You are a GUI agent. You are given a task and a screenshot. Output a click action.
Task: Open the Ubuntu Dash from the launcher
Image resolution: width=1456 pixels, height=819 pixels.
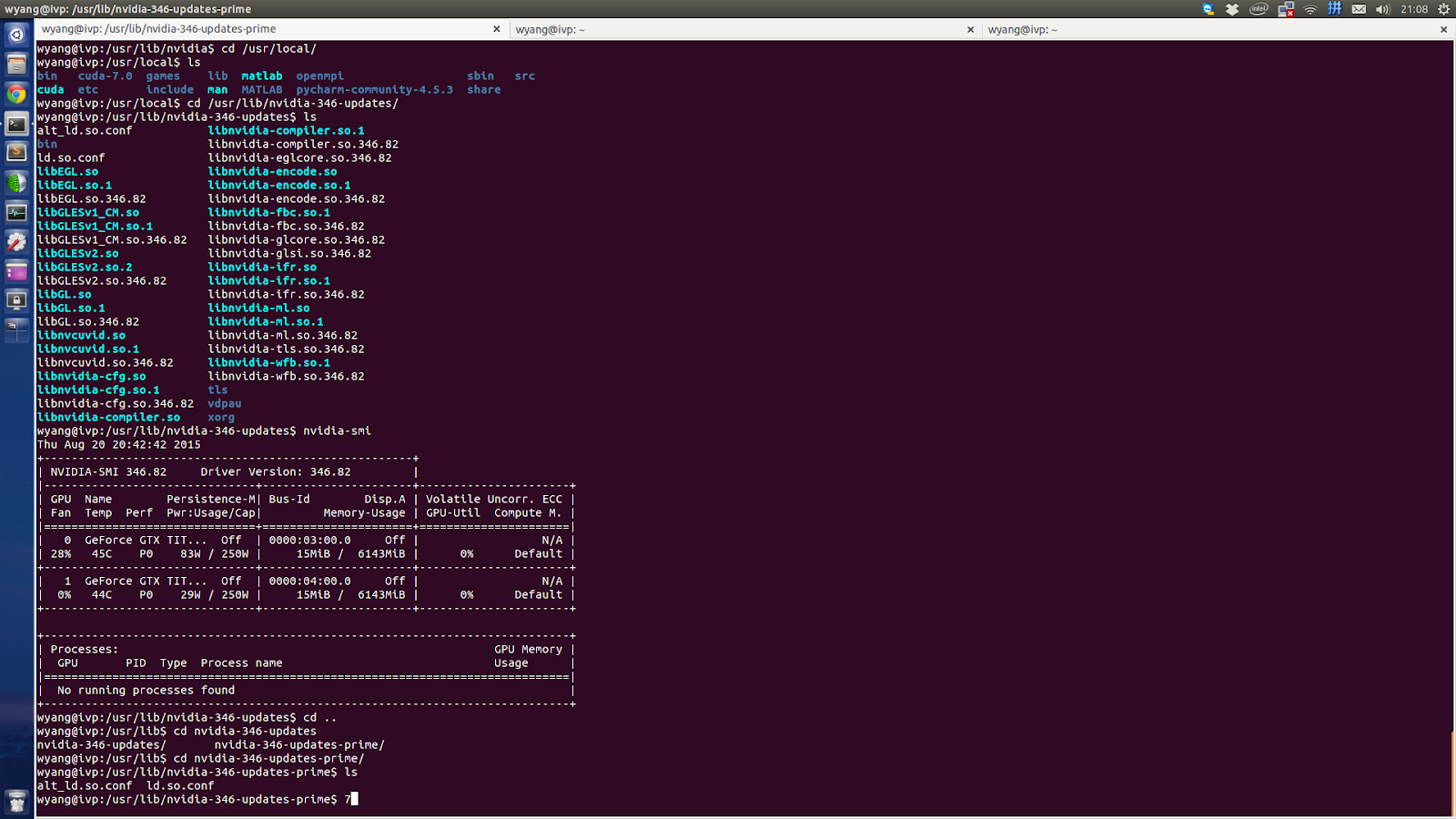click(x=15, y=35)
